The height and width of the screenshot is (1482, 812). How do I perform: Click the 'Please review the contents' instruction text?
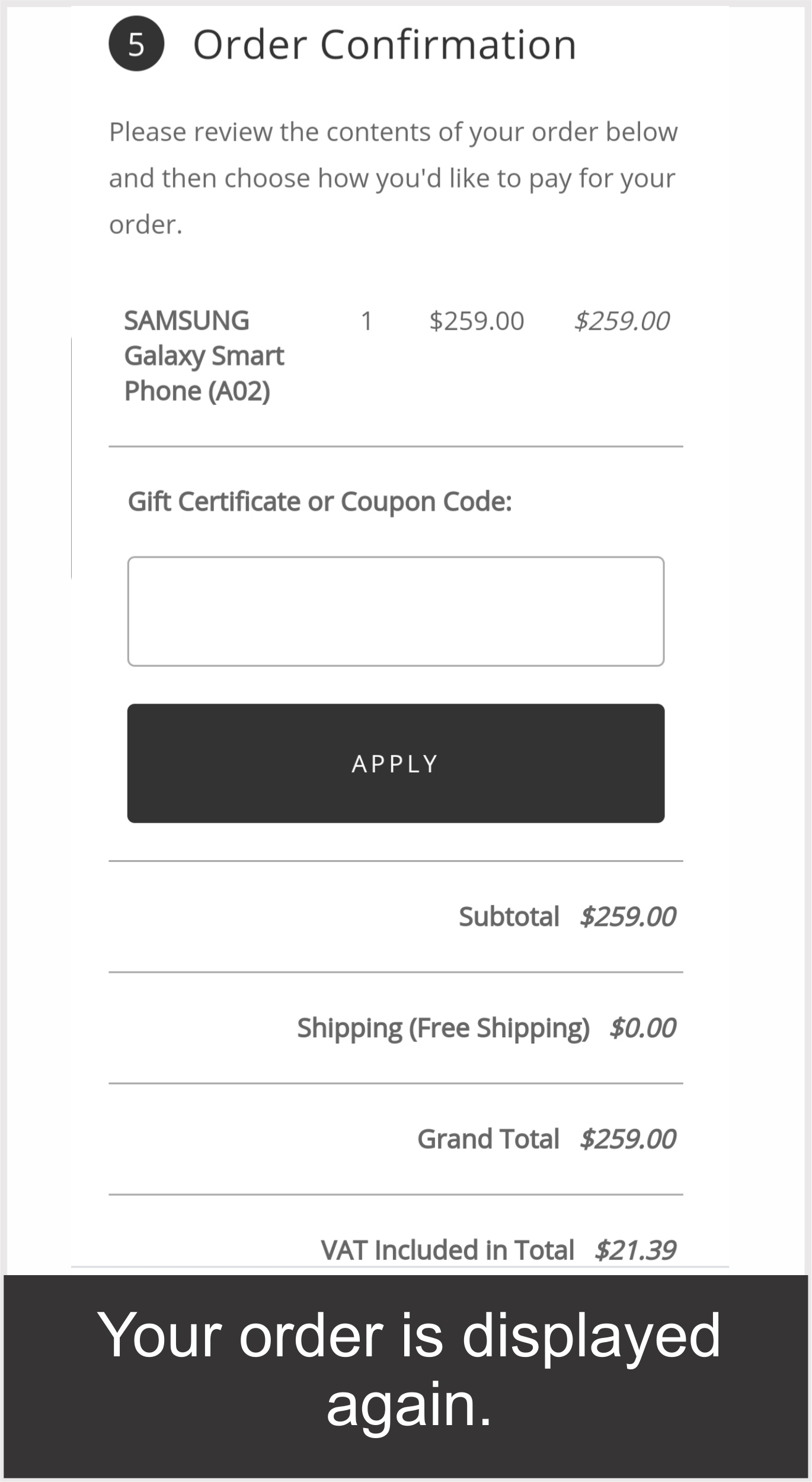click(x=392, y=178)
